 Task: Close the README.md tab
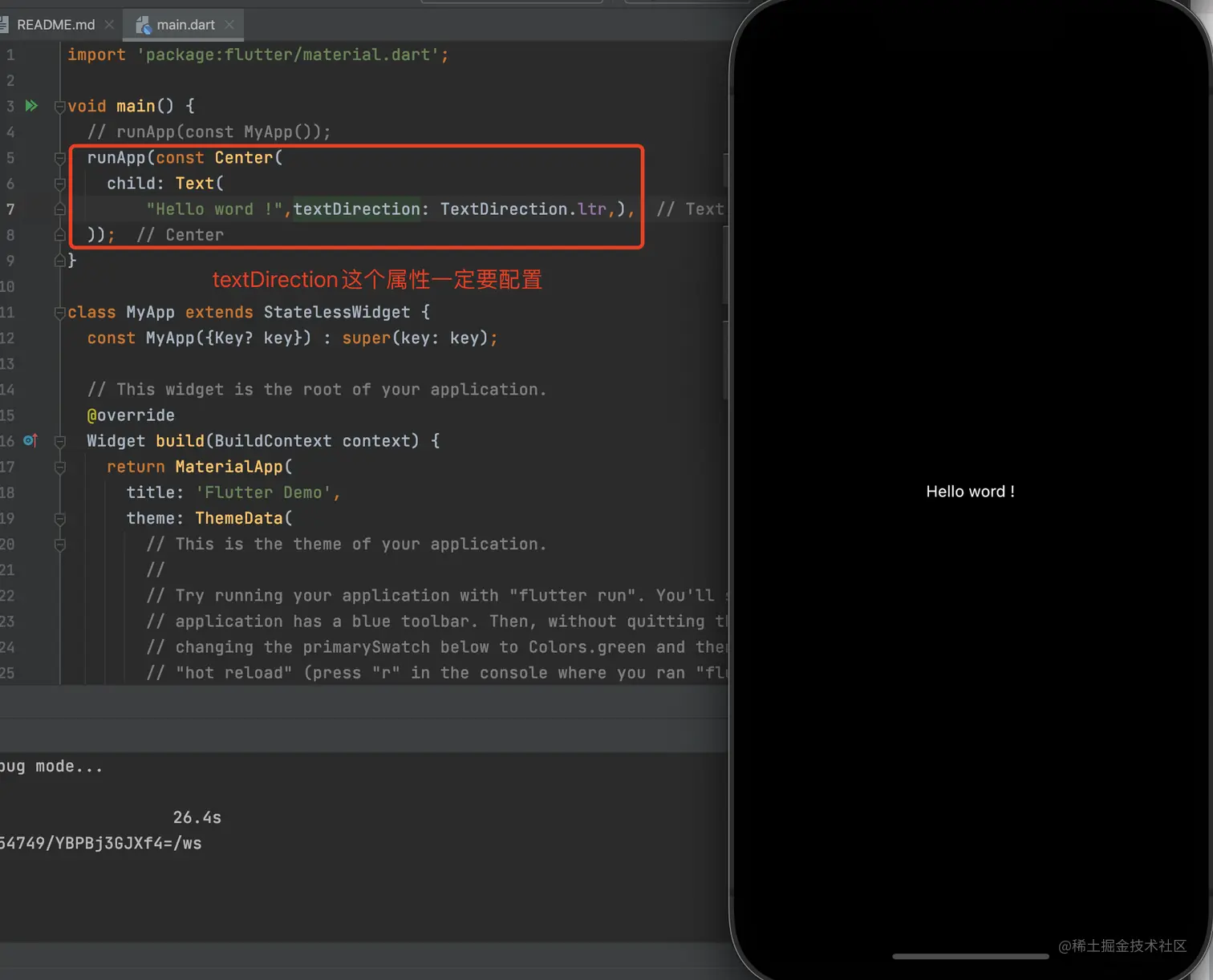(109, 25)
